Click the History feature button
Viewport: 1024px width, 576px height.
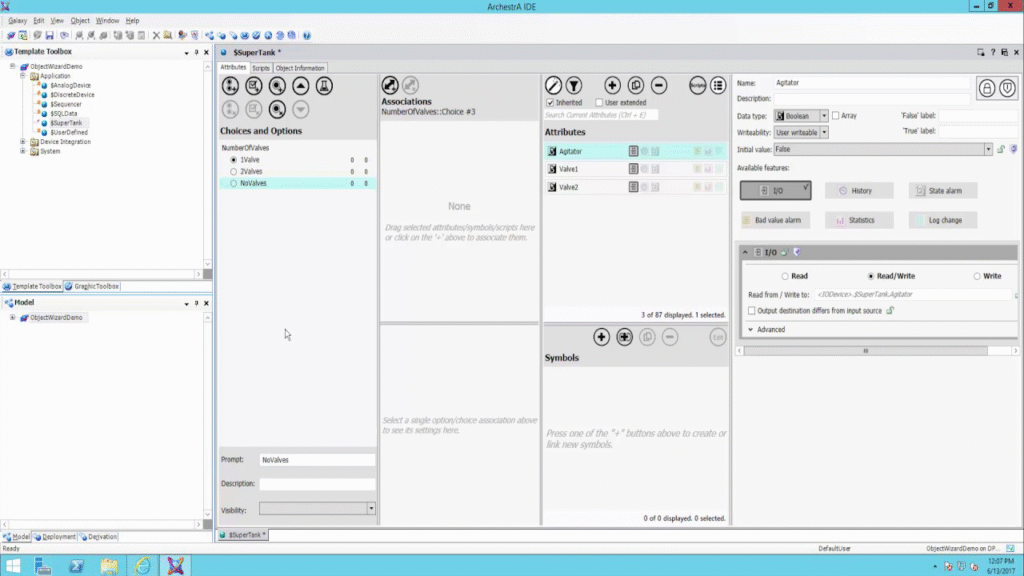coord(859,190)
